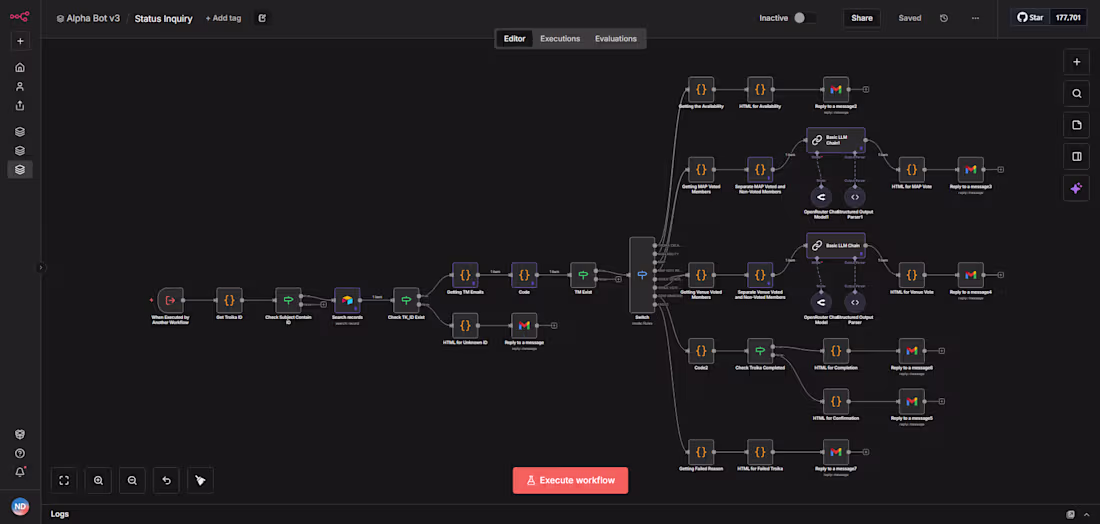Select the TM Exist node

tap(583, 275)
